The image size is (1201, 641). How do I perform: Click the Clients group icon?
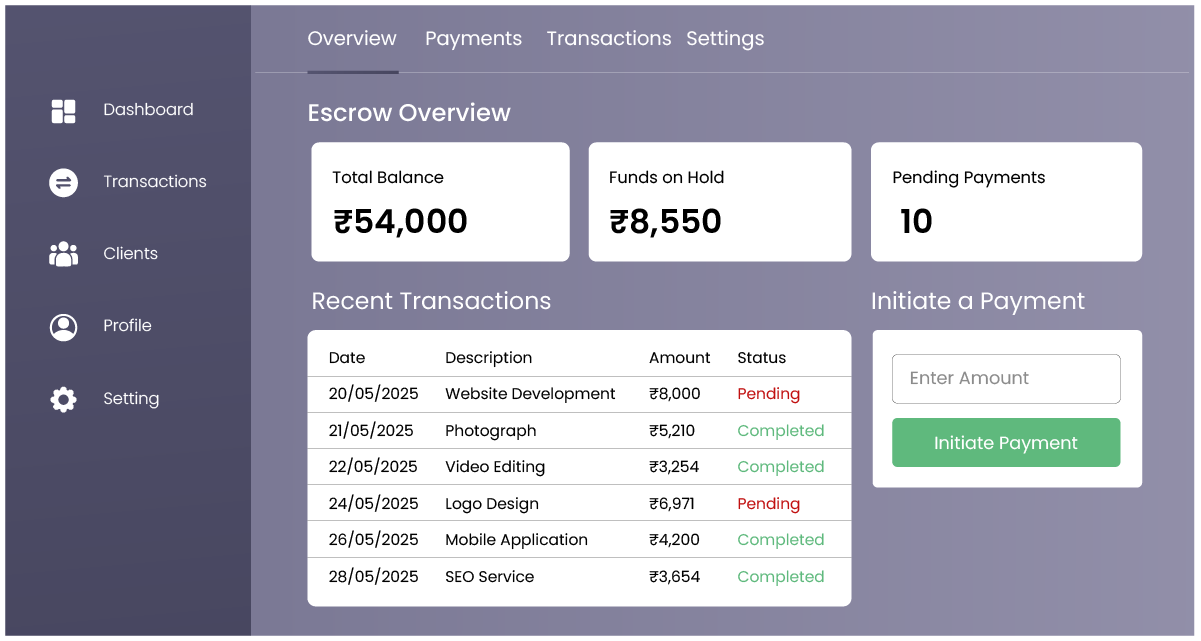[63, 254]
